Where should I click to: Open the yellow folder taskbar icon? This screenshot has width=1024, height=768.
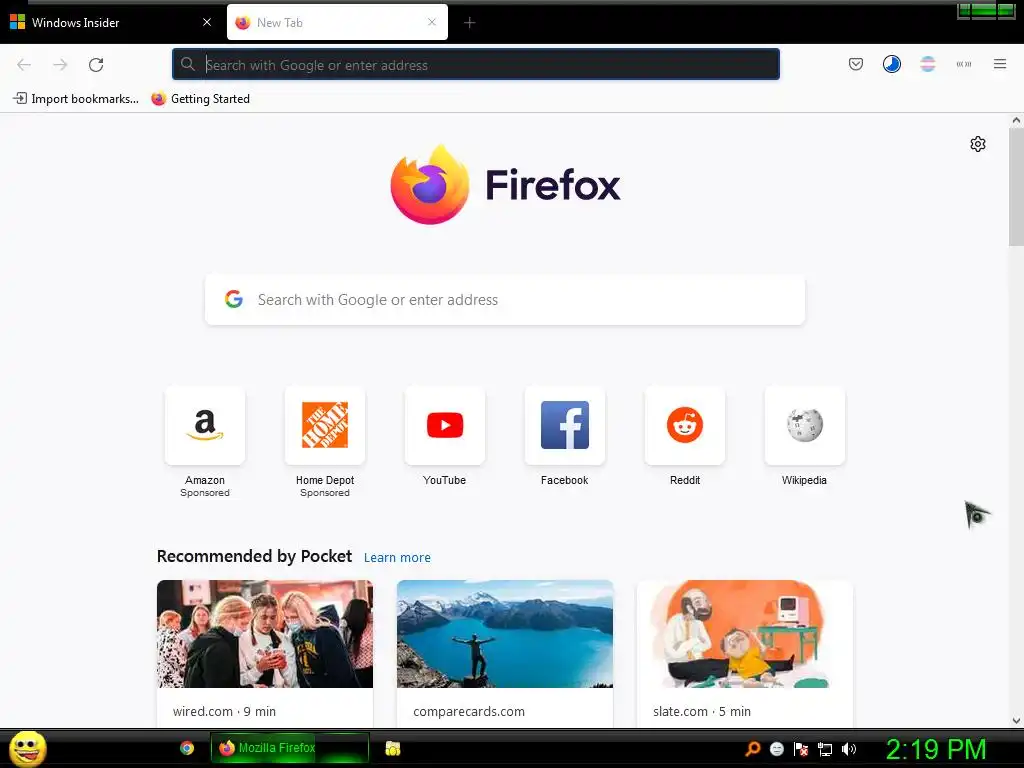pos(392,748)
